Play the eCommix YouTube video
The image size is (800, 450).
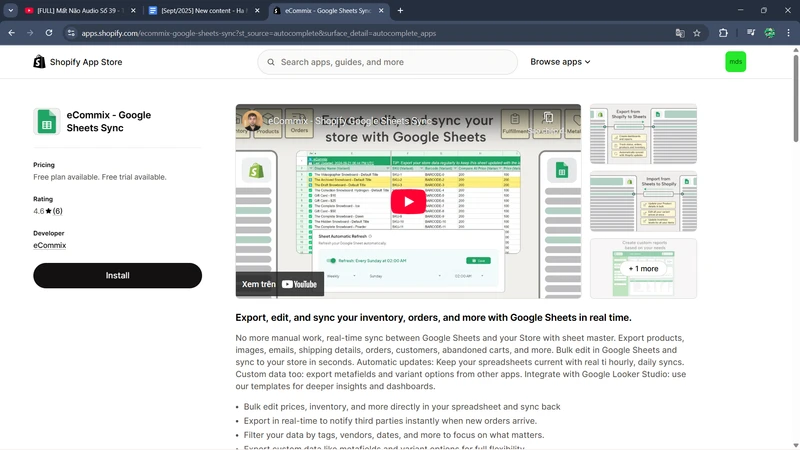point(407,201)
